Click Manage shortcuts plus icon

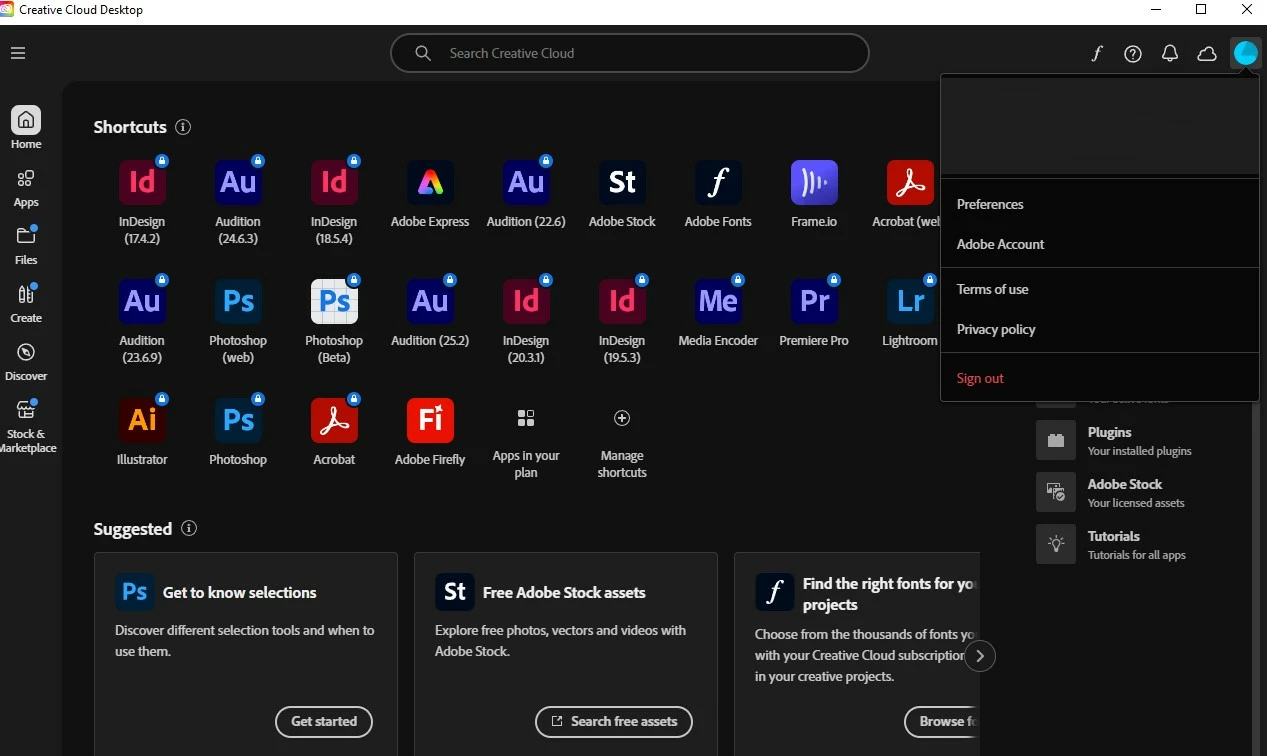tap(622, 418)
